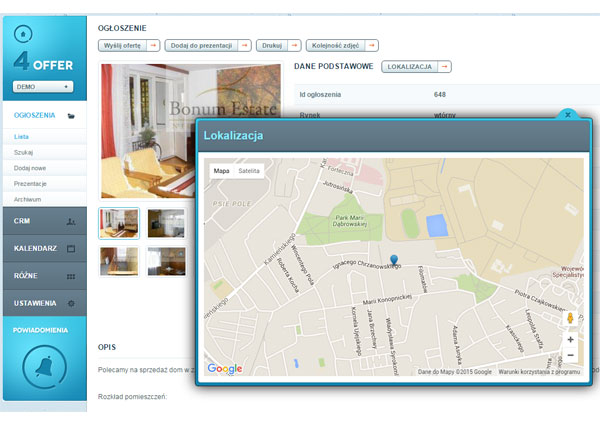Expand the Ustawienia settings section
The image size is (600, 425).
pyautogui.click(x=43, y=302)
